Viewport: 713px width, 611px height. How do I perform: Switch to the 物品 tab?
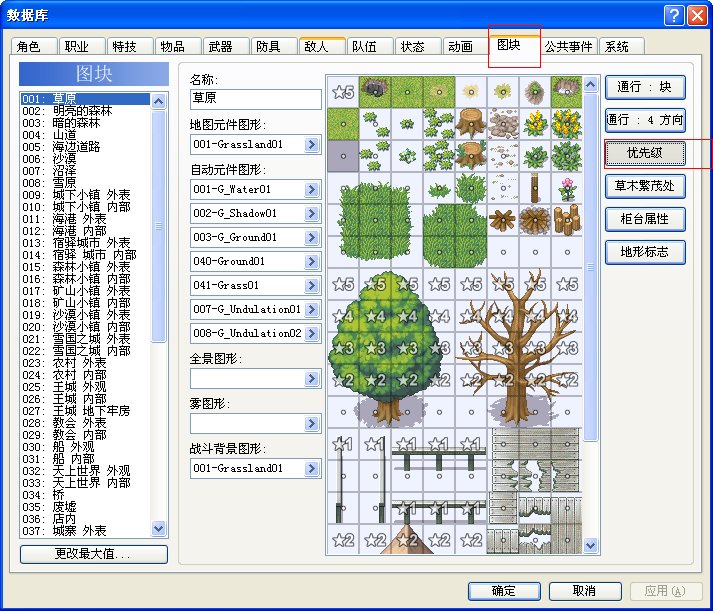tap(178, 46)
